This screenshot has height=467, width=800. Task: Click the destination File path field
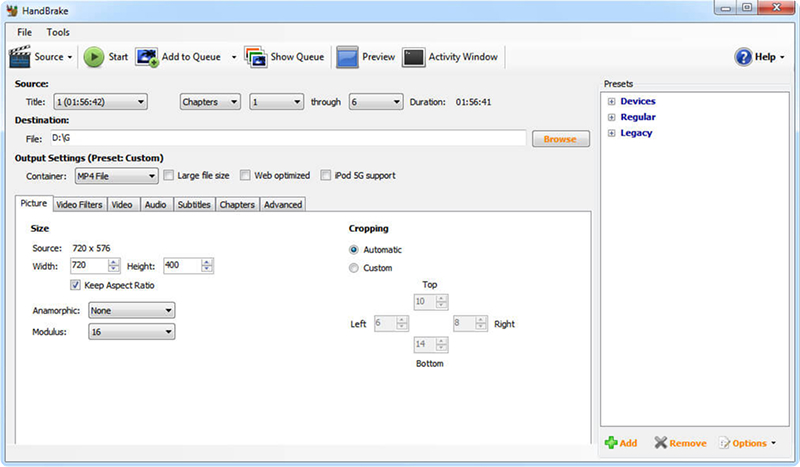click(x=288, y=138)
